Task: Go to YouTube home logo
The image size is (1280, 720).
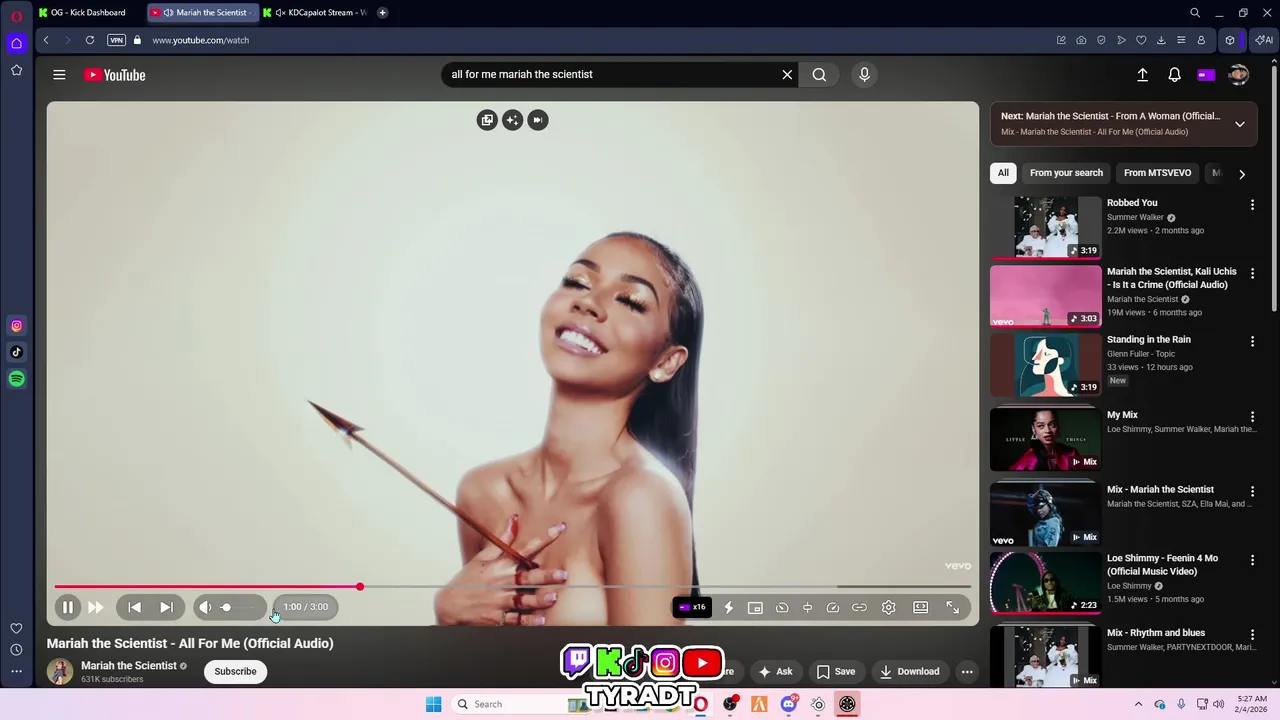Action: coord(115,75)
